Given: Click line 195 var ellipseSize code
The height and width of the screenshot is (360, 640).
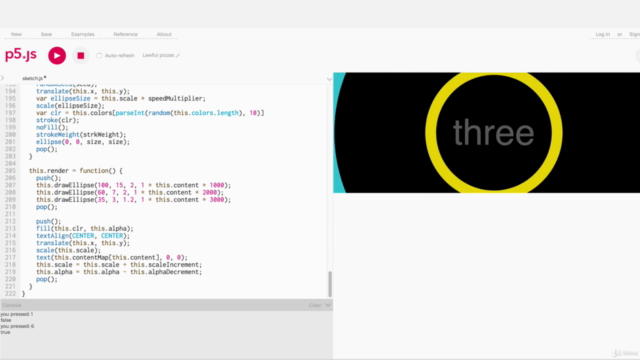Looking at the screenshot, I should point(121,99).
